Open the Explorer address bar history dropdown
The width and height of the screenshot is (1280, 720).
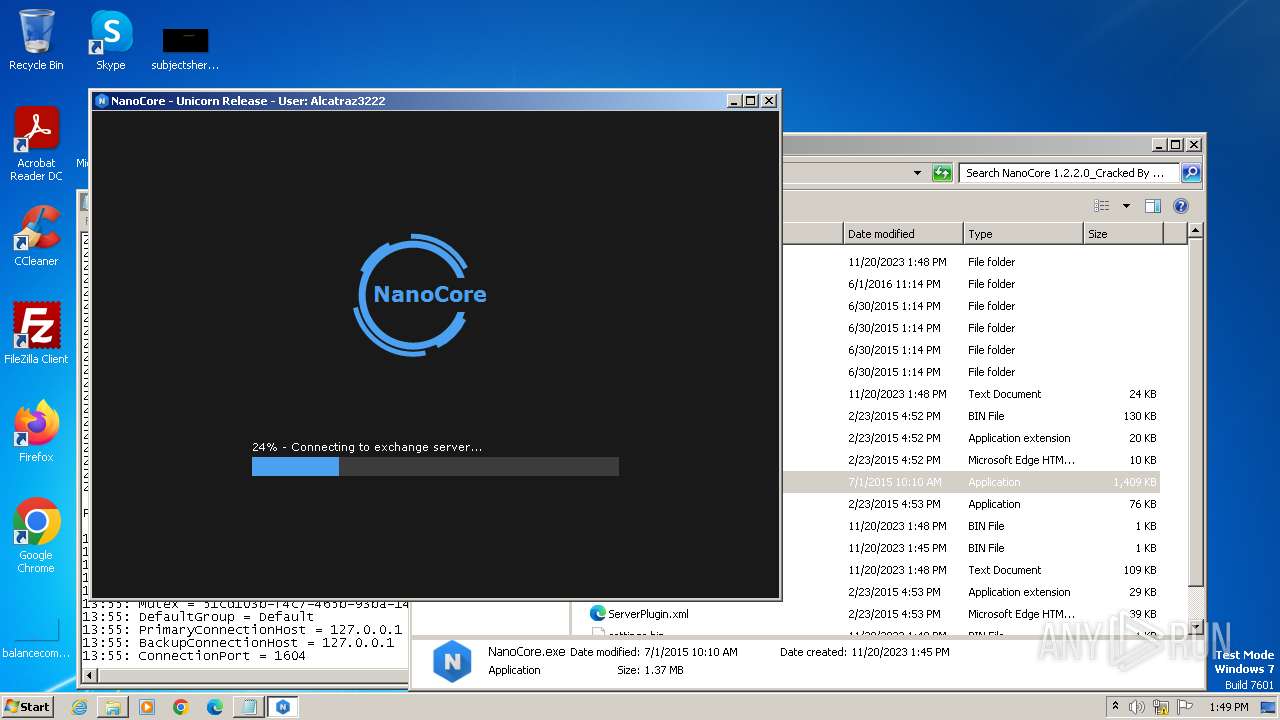917,173
